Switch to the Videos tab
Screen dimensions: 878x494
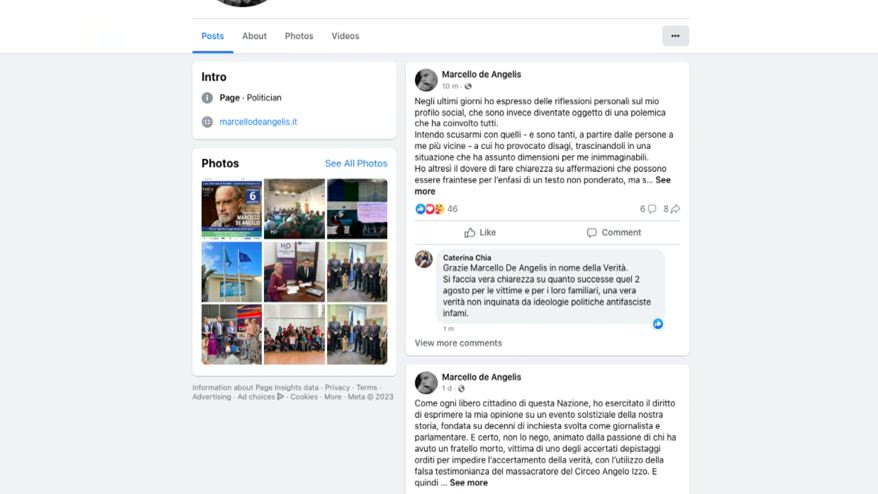[345, 36]
